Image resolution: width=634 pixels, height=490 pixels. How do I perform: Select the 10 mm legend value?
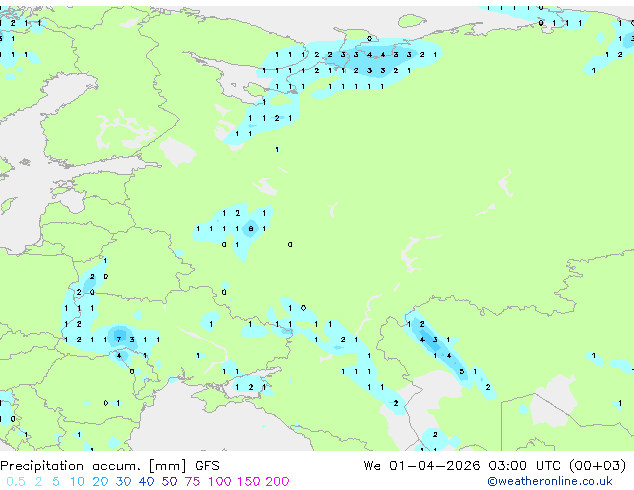[x=77, y=482]
